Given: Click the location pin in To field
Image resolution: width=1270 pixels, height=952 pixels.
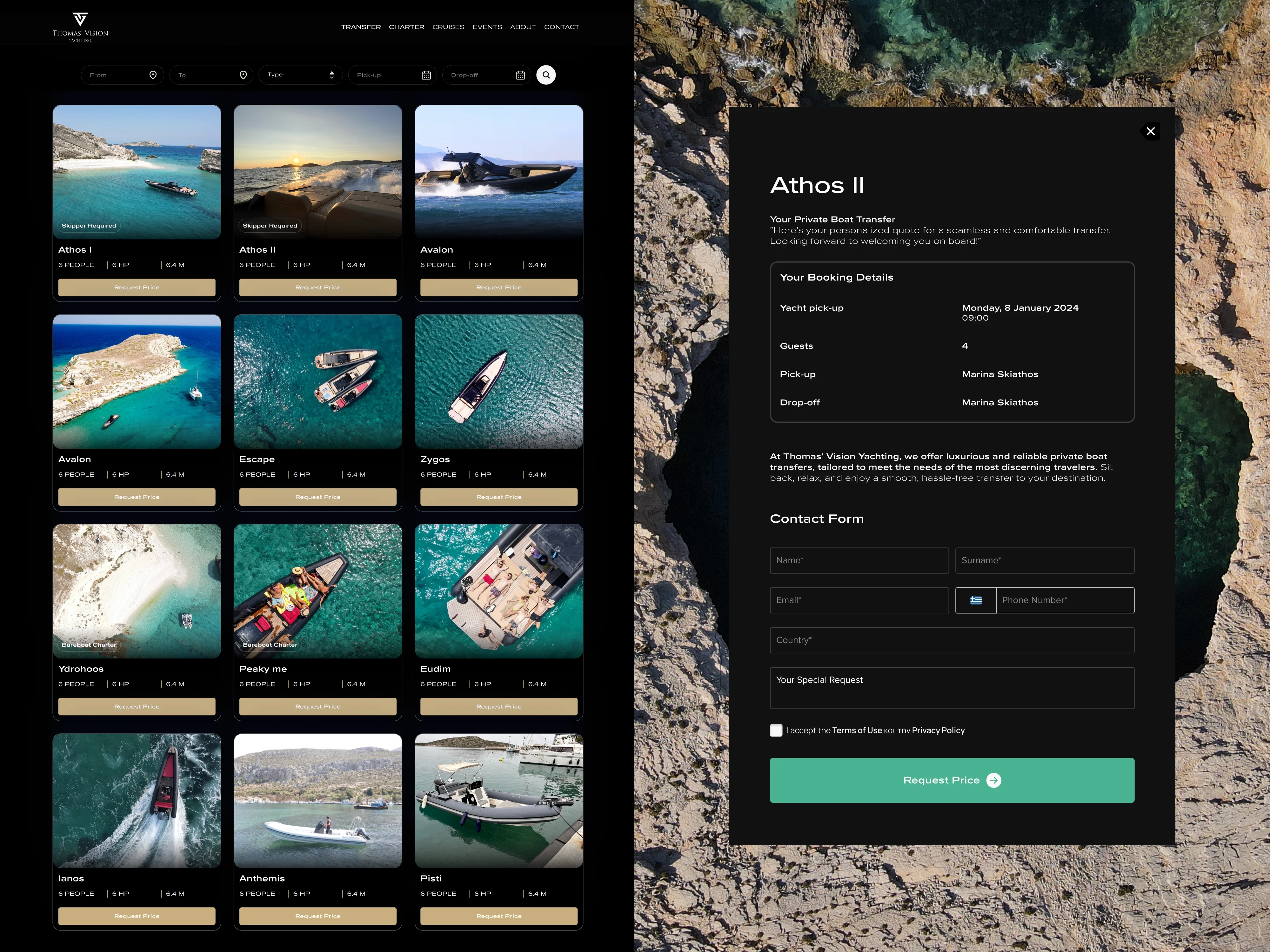Looking at the screenshot, I should pyautogui.click(x=243, y=75).
